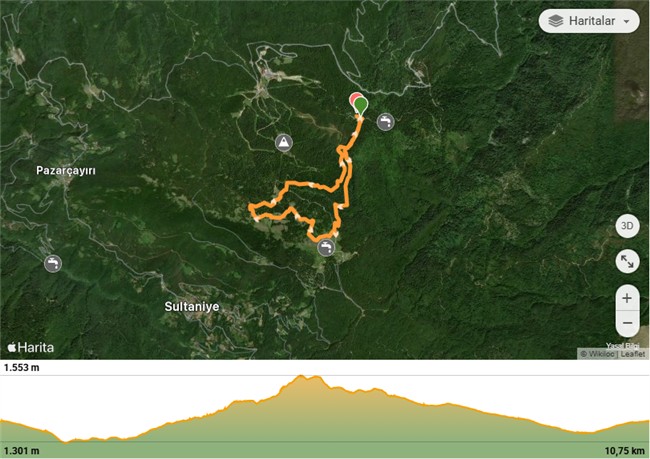Screen dimensions: 650x459
Task: Zoom out with the minus button
Action: point(627,323)
